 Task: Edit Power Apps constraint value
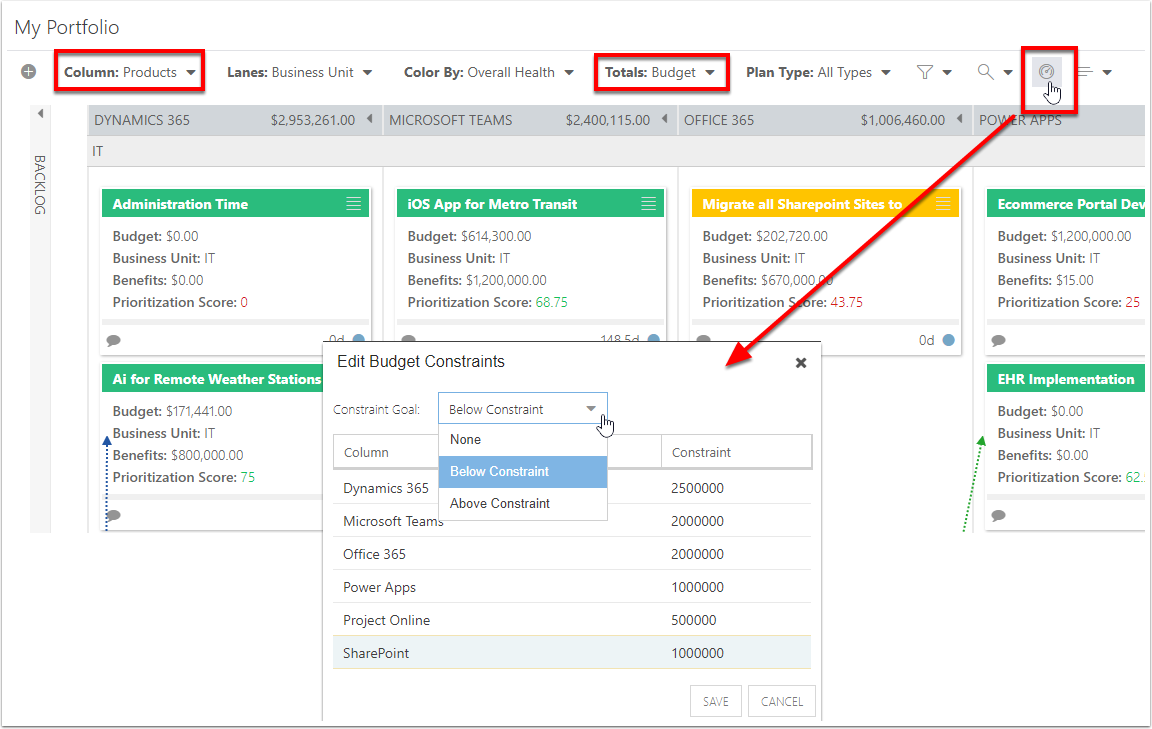(x=697, y=587)
